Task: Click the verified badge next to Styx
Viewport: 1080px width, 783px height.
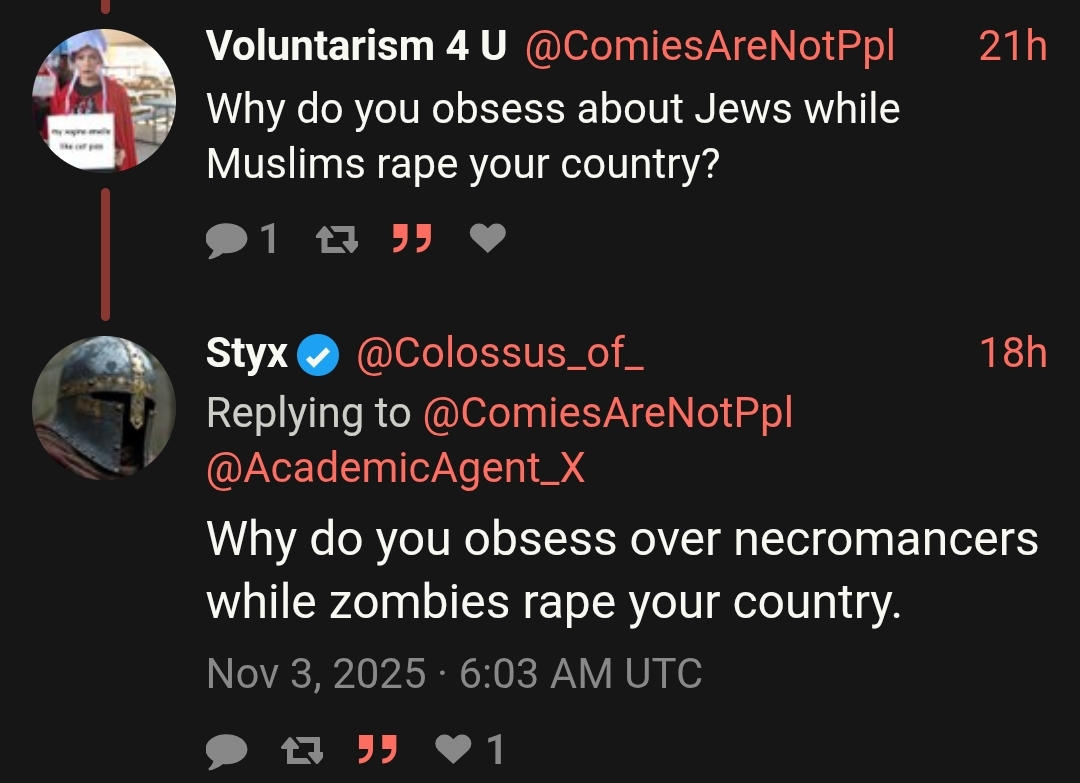Action: [x=318, y=355]
